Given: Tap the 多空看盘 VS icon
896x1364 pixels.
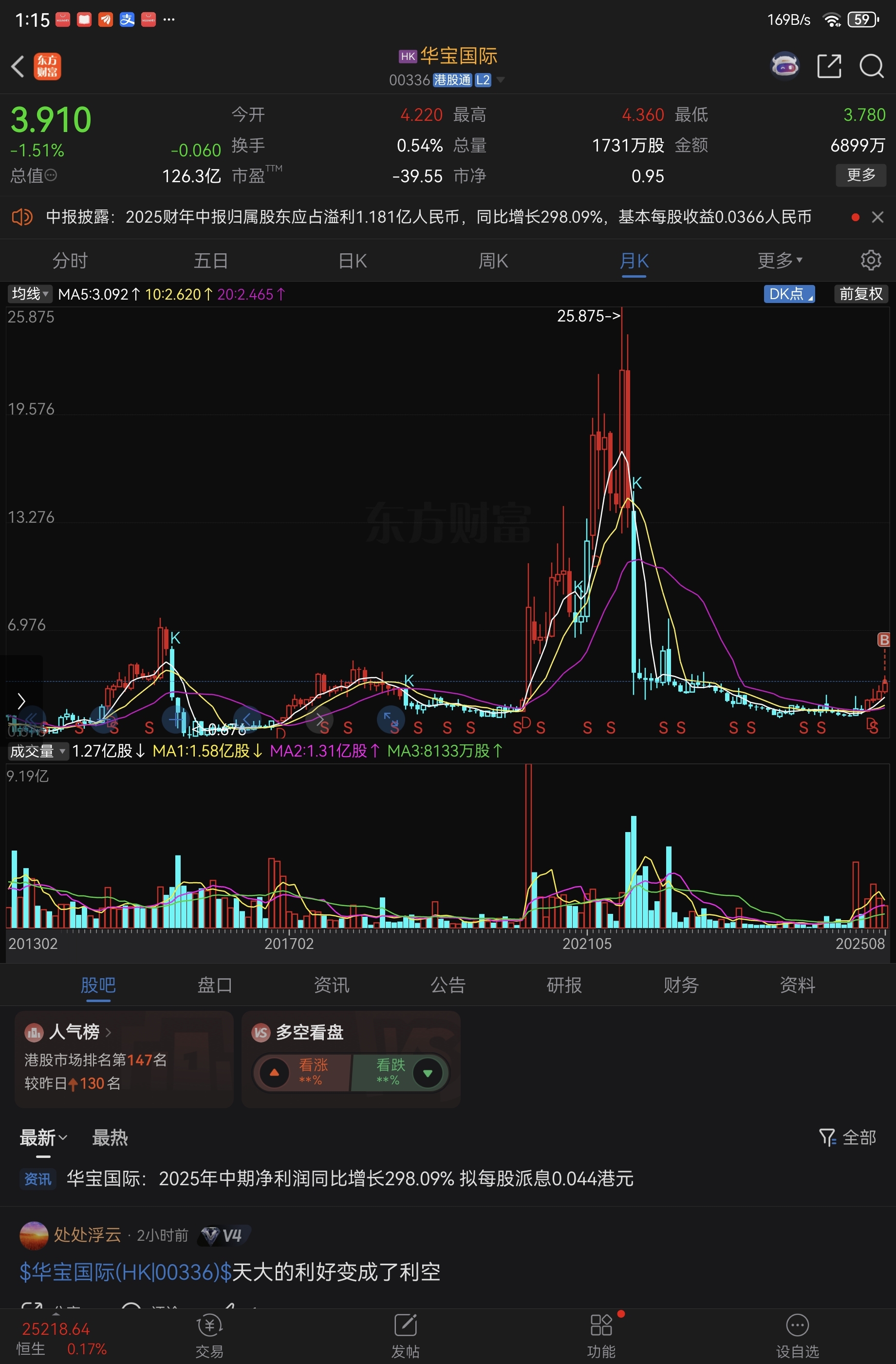Looking at the screenshot, I should click(261, 1033).
